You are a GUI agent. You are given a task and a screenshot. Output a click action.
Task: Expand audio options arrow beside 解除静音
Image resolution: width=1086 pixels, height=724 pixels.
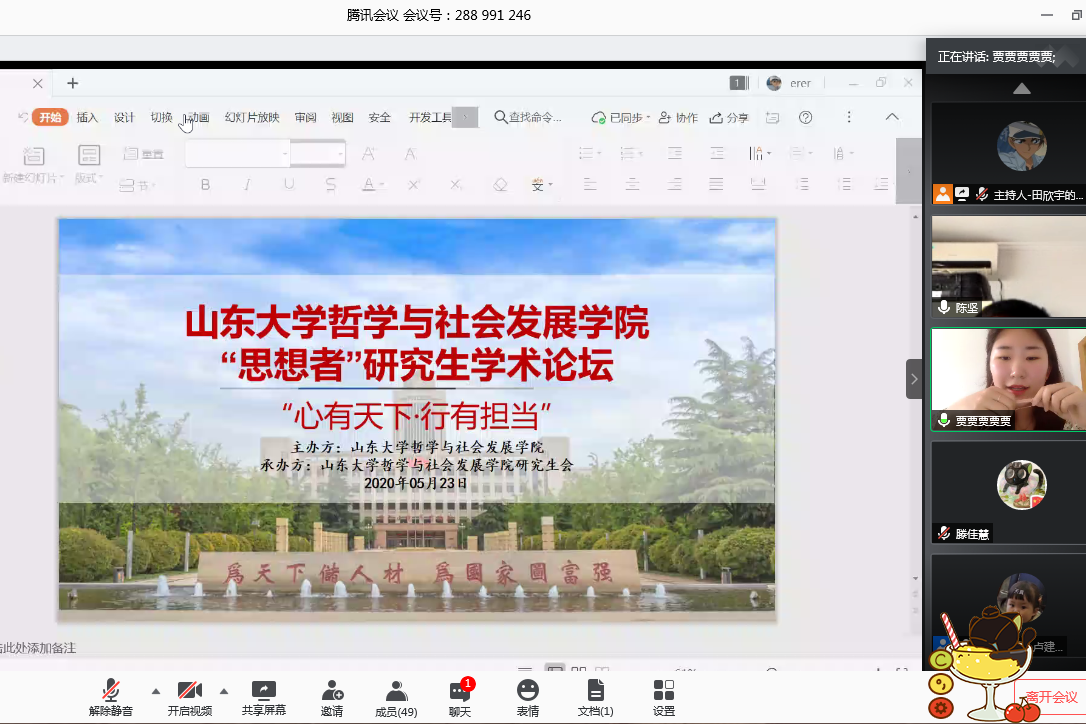tap(155, 691)
